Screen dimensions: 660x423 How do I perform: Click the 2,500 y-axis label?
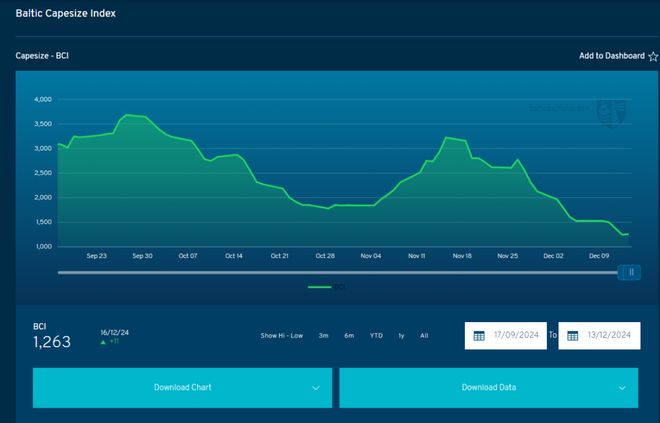[x=43, y=173]
